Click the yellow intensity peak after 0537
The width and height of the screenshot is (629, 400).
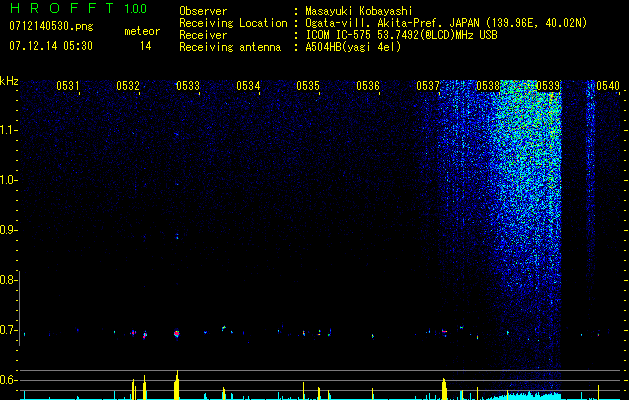(x=444, y=389)
